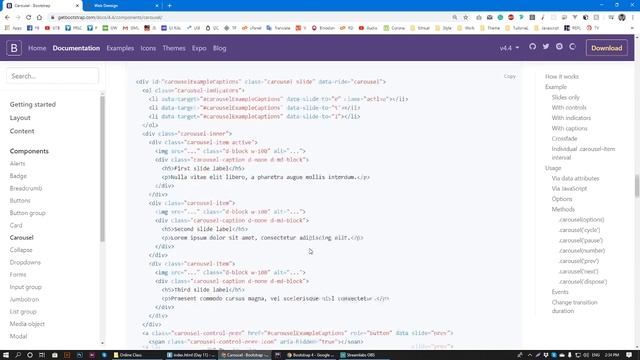The image size is (640, 360).
Task: Show hidden system tray icons chevron
Action: pyautogui.click(x=529, y=355)
